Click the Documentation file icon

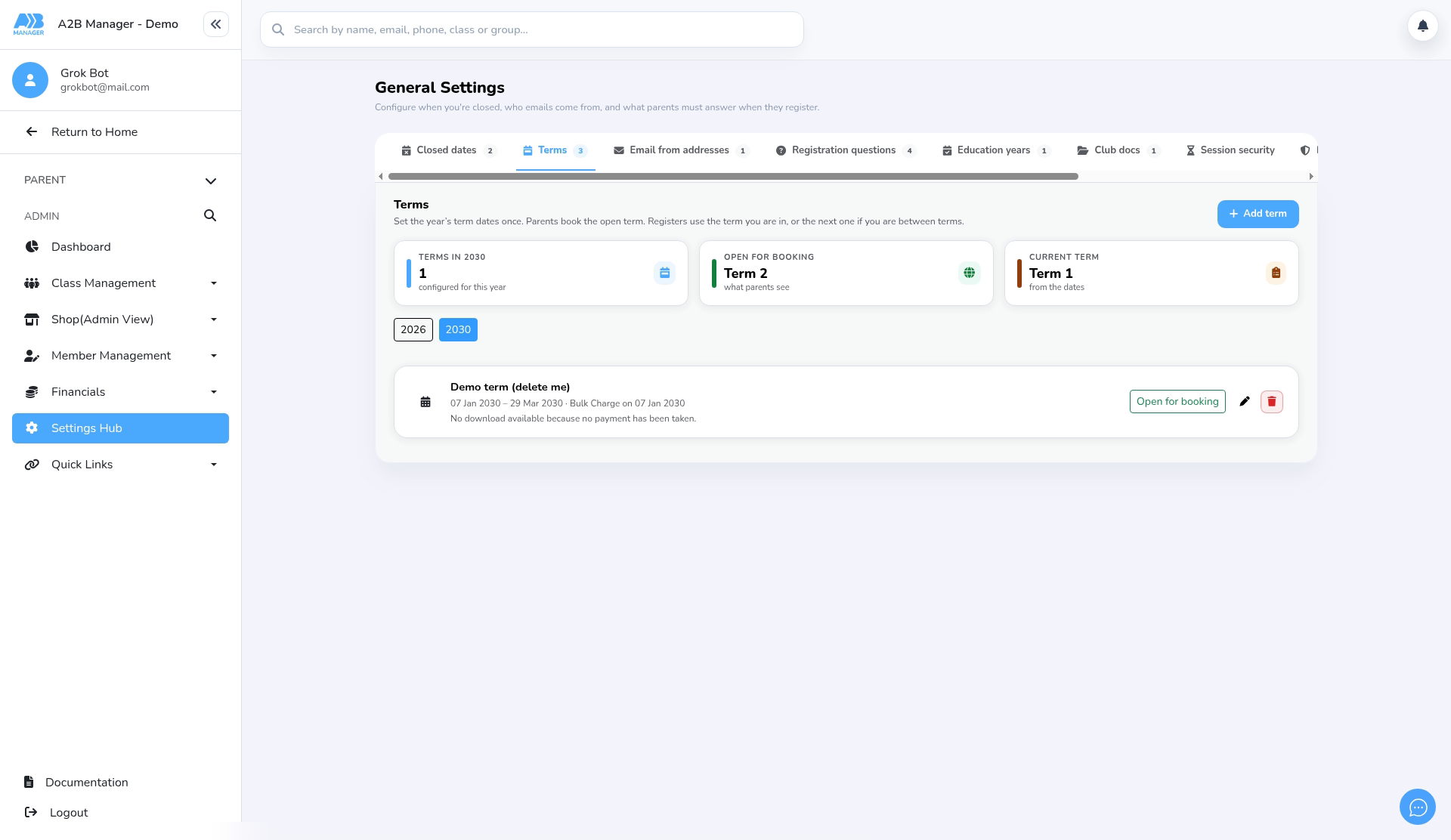[29, 782]
